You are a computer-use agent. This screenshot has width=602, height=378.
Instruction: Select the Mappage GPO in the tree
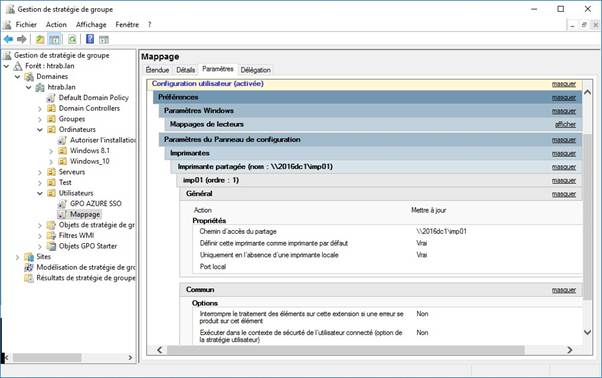point(85,215)
